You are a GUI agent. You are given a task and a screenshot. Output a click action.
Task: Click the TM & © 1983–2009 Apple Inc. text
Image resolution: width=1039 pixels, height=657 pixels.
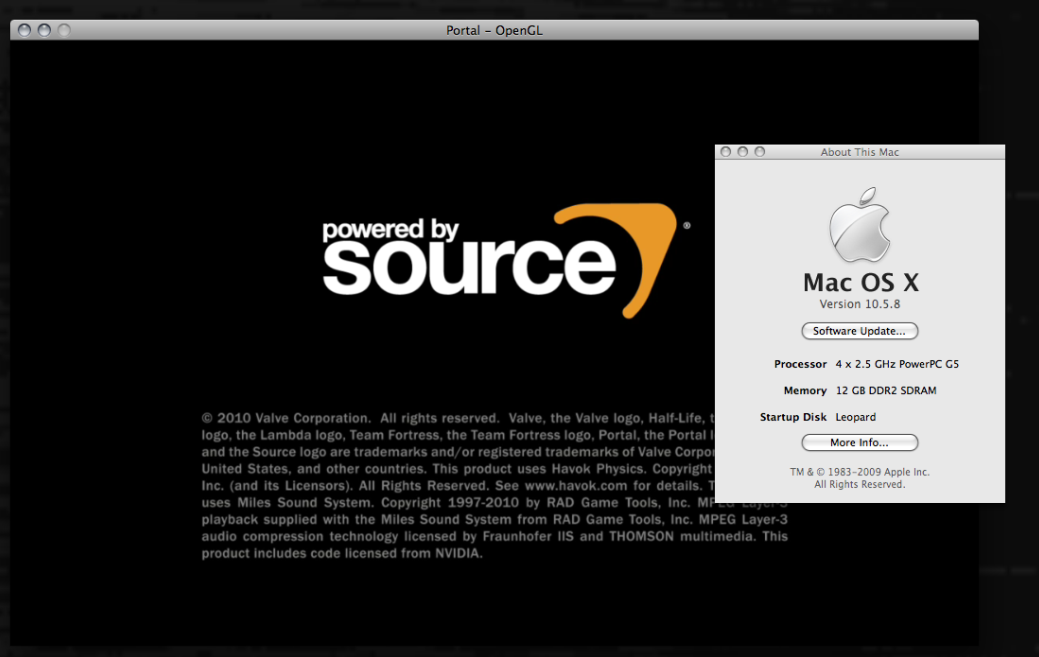(859, 472)
